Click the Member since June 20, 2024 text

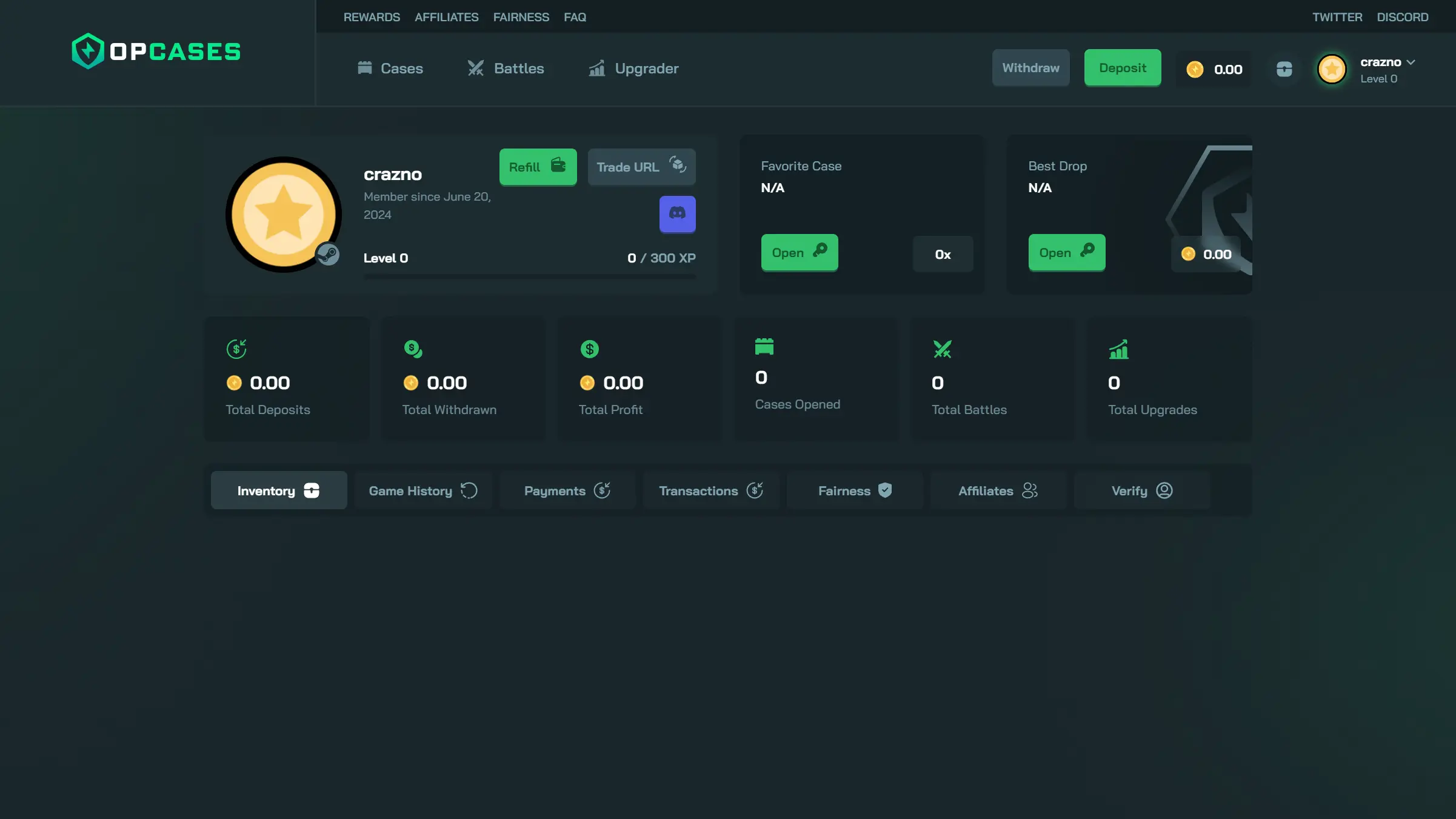pyautogui.click(x=427, y=206)
